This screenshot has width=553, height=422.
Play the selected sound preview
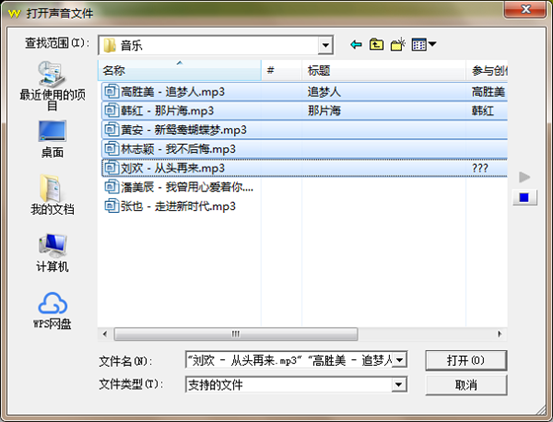tap(524, 177)
